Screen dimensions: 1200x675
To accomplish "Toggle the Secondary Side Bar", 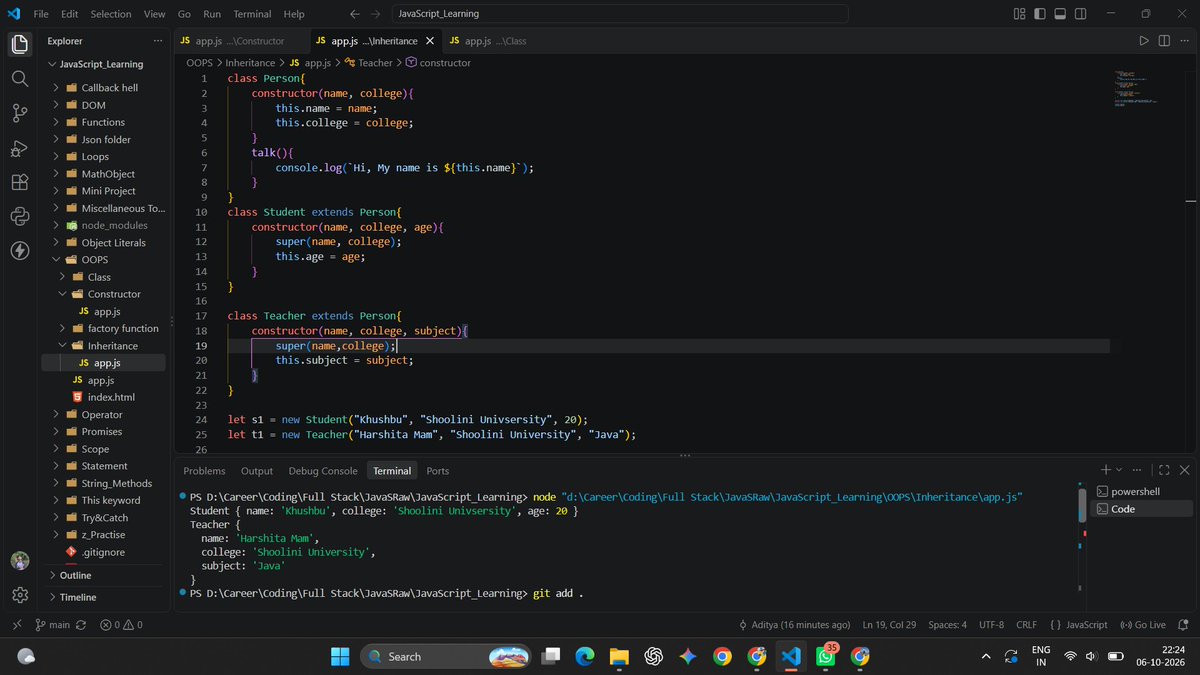I will pyautogui.click(x=1080, y=14).
